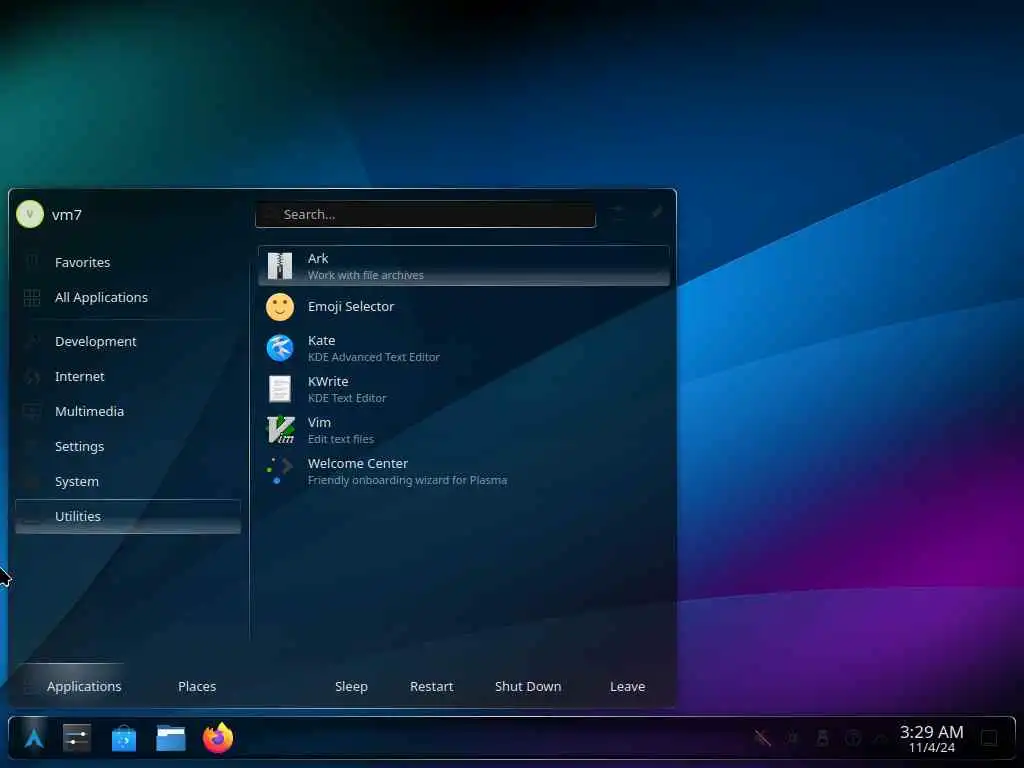Screen dimensions: 1024x768
Task: Click the muted audio tray icon
Action: point(761,739)
